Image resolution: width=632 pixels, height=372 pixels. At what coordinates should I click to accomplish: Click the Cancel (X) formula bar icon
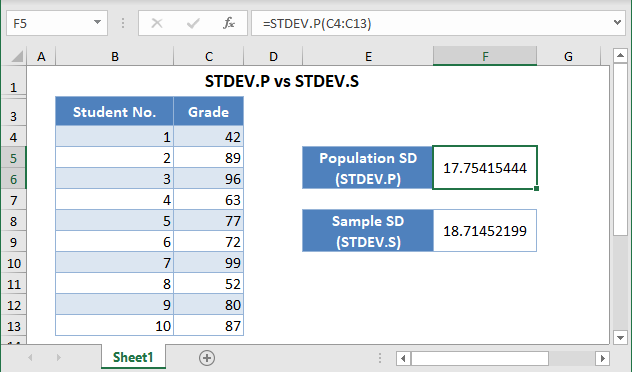click(157, 23)
